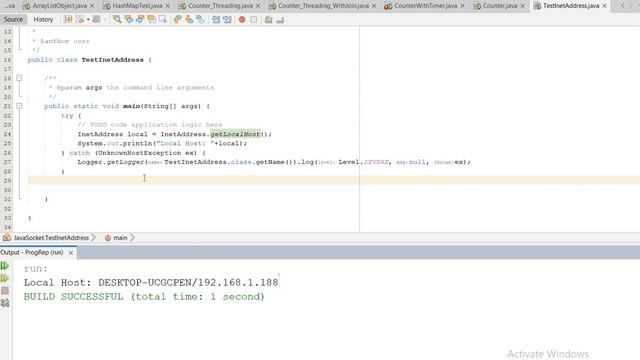The width and height of the screenshot is (640, 360).
Task: Click line number 29 in the gutter
Action: pos(7,180)
